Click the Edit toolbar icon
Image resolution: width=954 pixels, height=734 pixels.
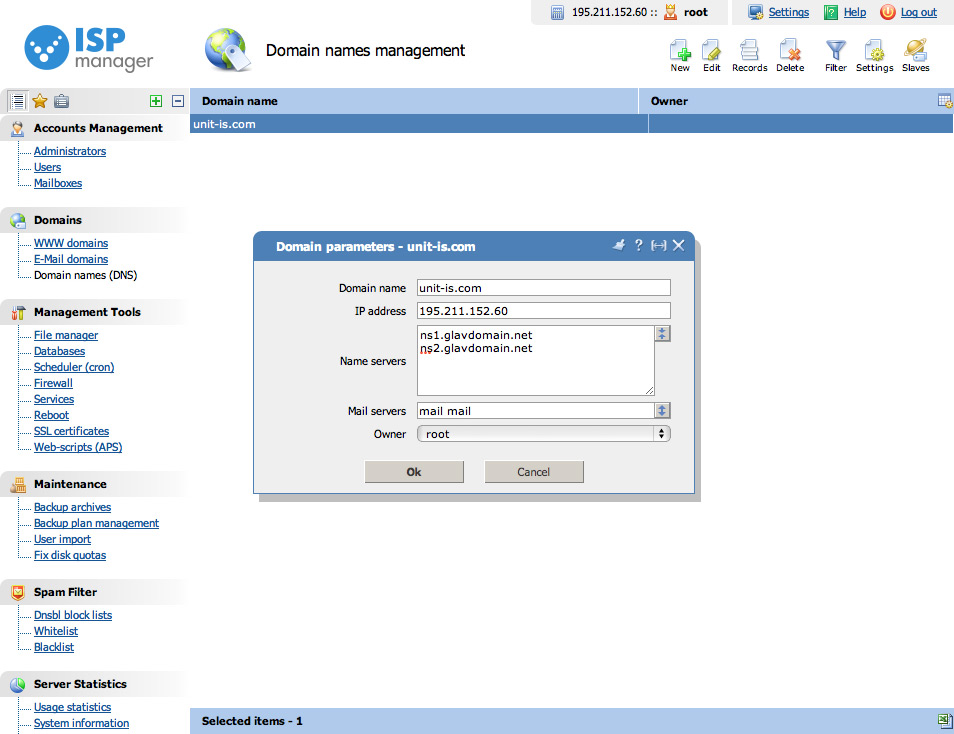(x=711, y=54)
